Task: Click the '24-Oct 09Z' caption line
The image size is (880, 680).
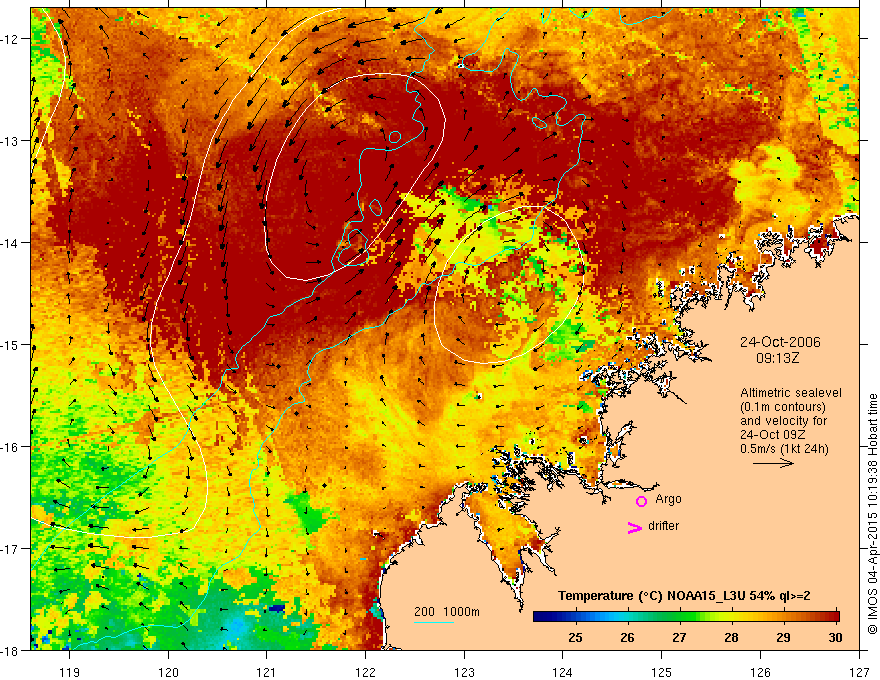Action: [x=773, y=435]
